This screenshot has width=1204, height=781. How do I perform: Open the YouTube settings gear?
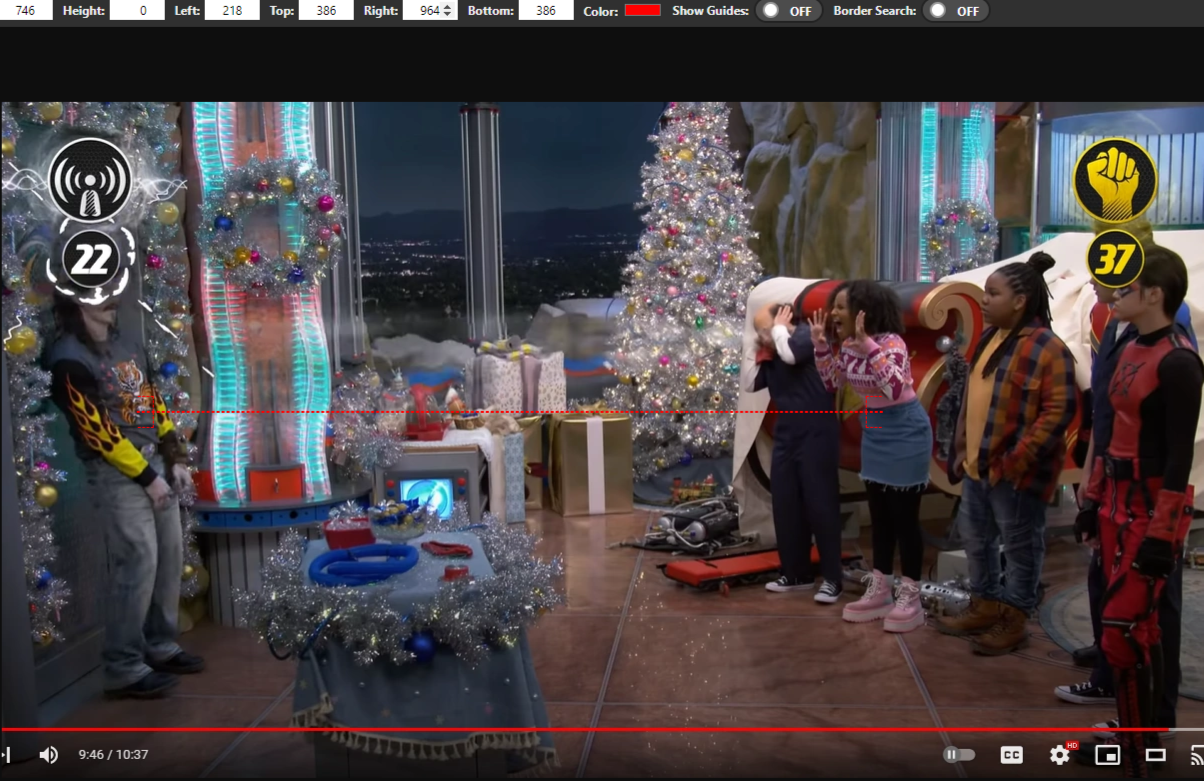(x=1060, y=755)
